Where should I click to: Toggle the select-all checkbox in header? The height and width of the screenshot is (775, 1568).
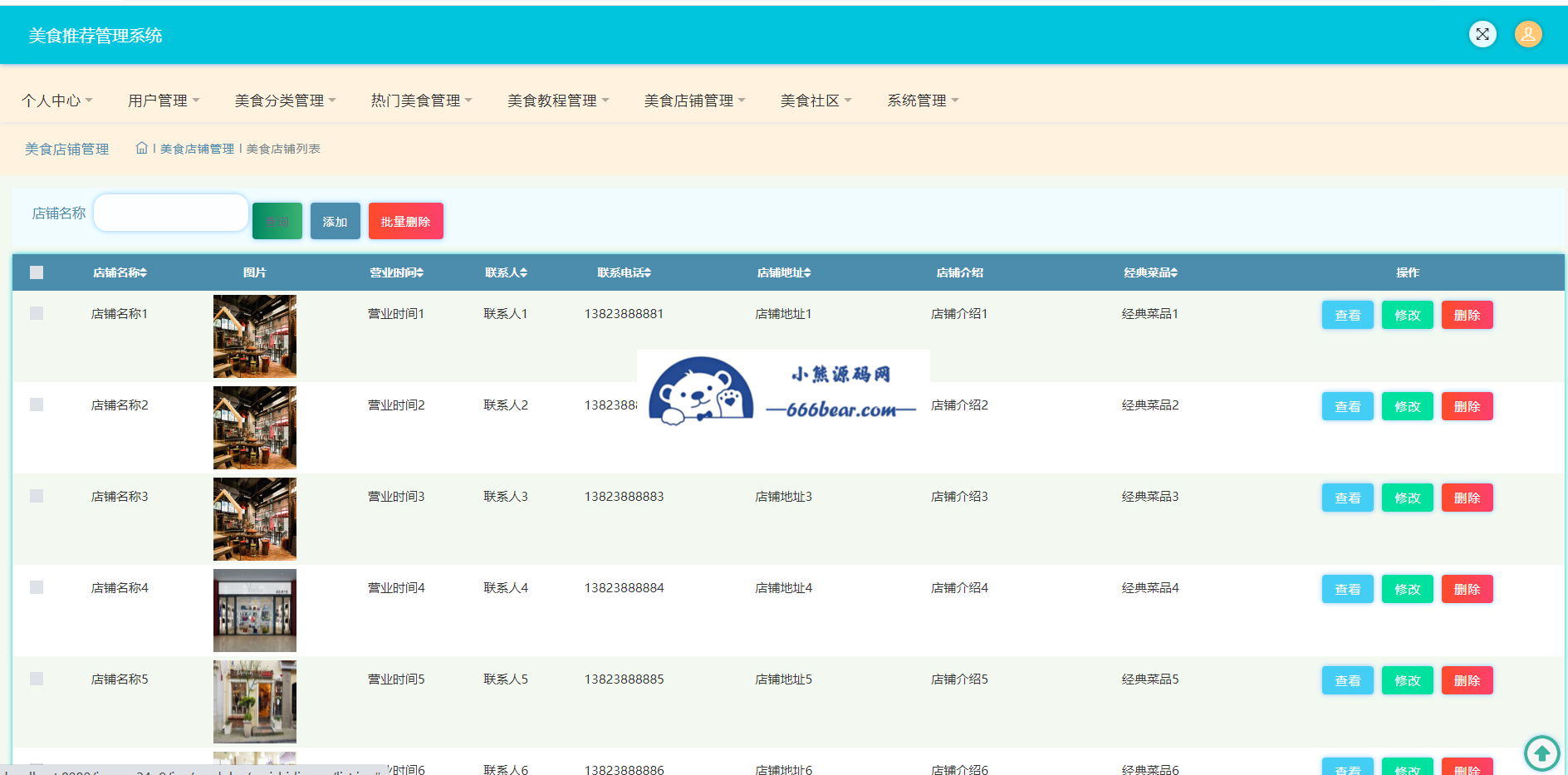pyautogui.click(x=37, y=272)
